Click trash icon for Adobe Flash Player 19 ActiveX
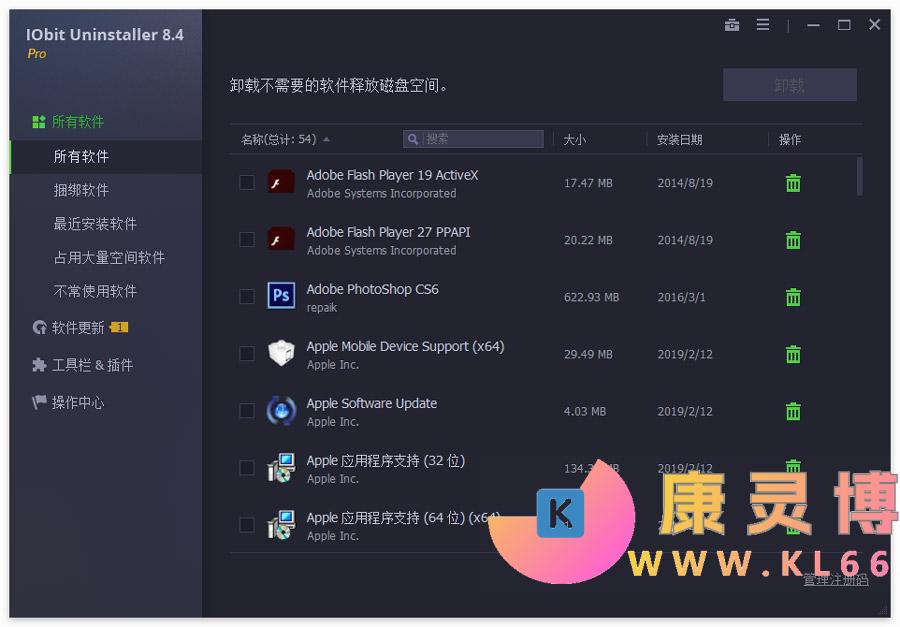Screen dimensions: 900x627 pyautogui.click(x=793, y=183)
